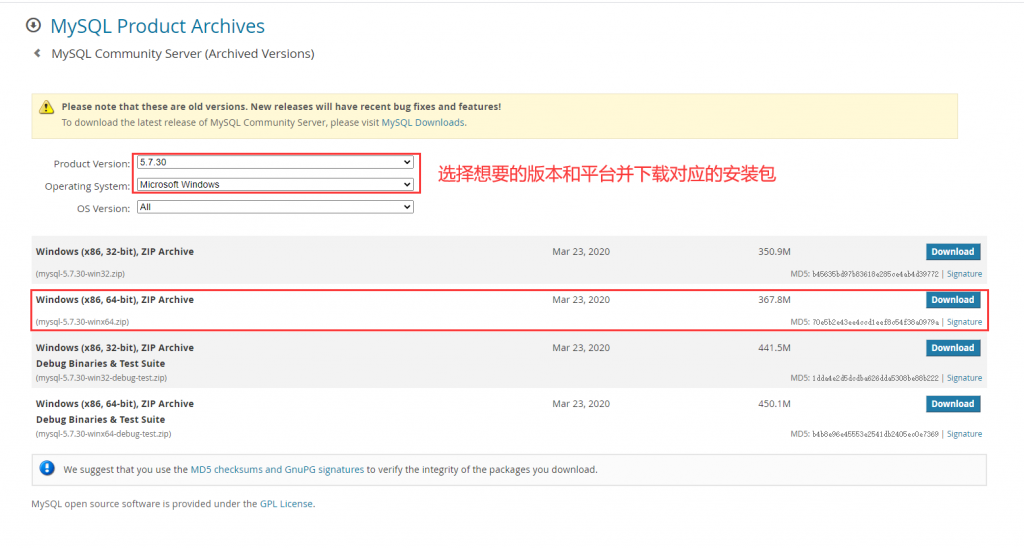Download 64-bit Debug Binaries & Test Suite

[952, 404]
